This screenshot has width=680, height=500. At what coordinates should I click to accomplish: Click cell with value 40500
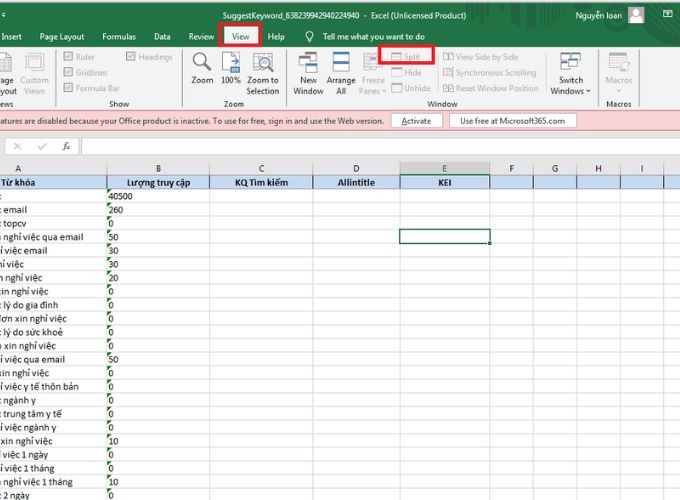pyautogui.click(x=158, y=196)
